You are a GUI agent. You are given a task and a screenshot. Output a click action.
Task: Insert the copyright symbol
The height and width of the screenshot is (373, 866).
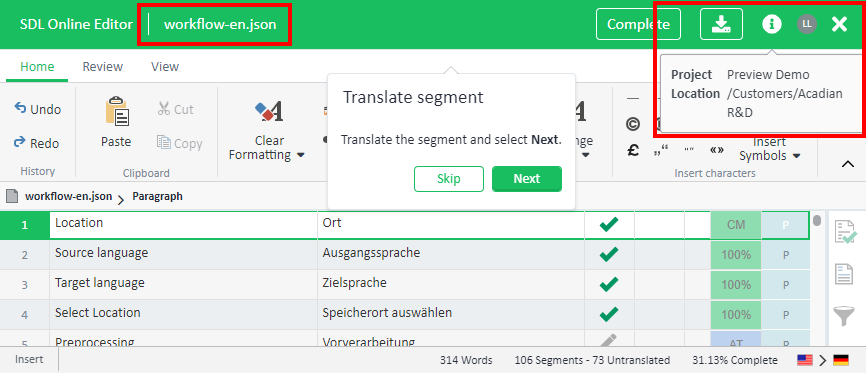(633, 125)
